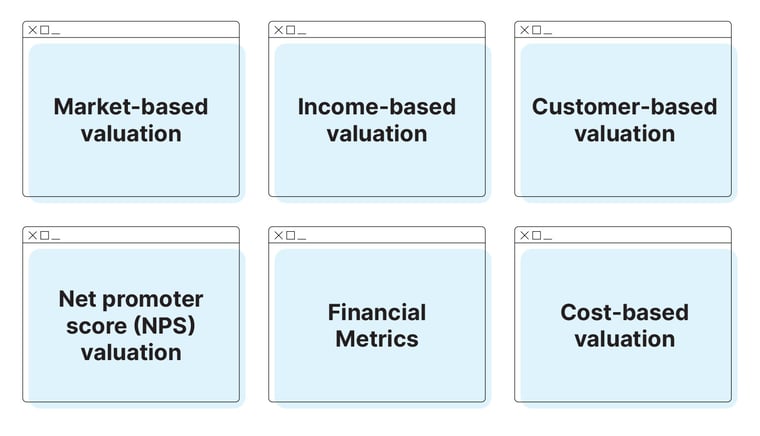Select the Net promoter score (NPS) card

coord(131,325)
